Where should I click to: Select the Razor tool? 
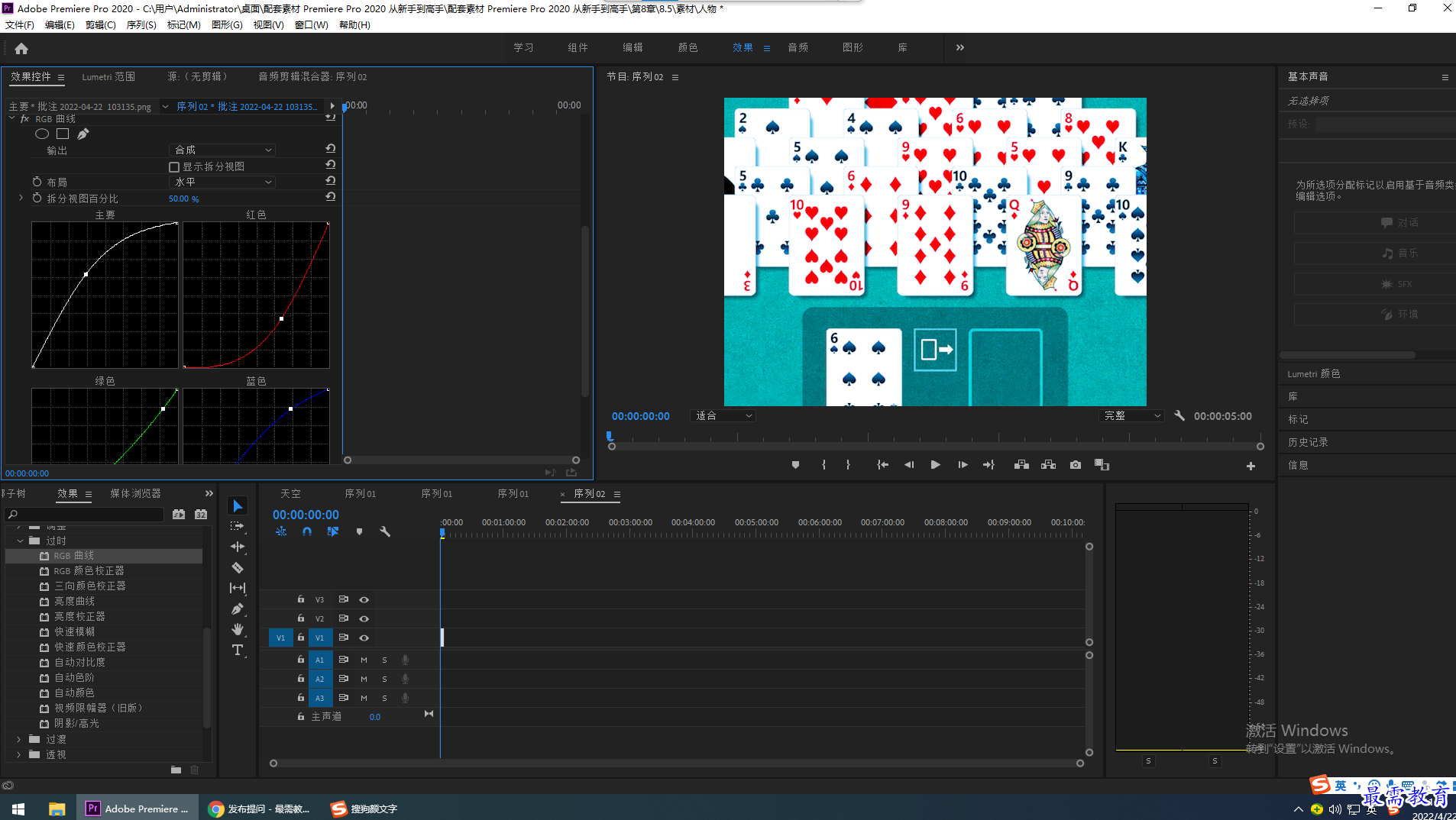pos(238,567)
